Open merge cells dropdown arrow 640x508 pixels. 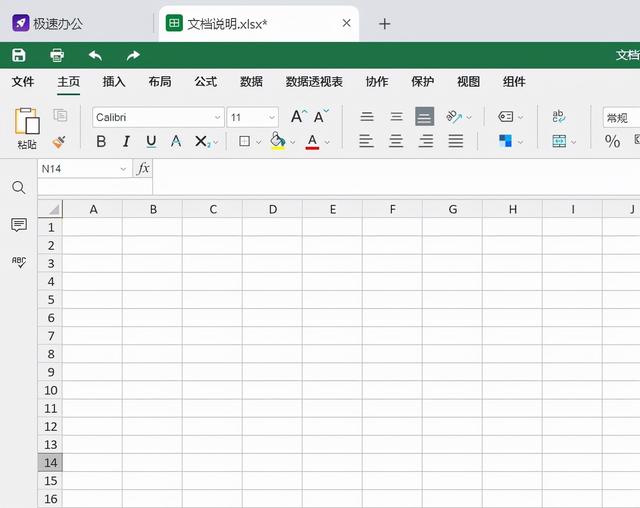coord(573,142)
